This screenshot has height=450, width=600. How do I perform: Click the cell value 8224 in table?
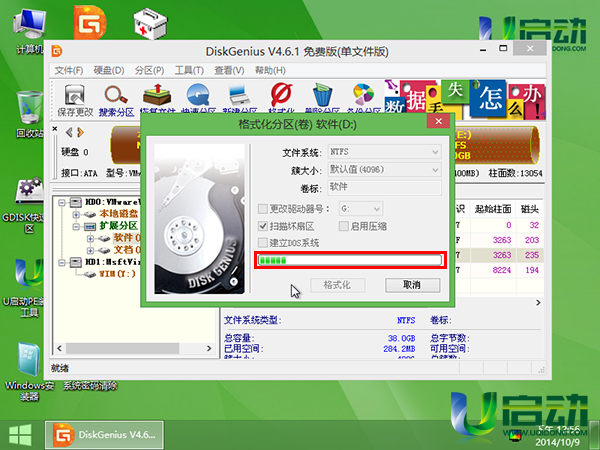pos(502,270)
